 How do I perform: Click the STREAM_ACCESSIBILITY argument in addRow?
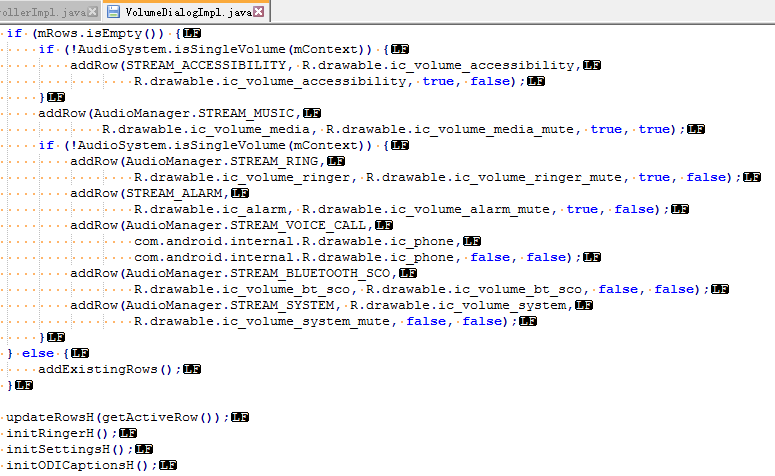206,65
